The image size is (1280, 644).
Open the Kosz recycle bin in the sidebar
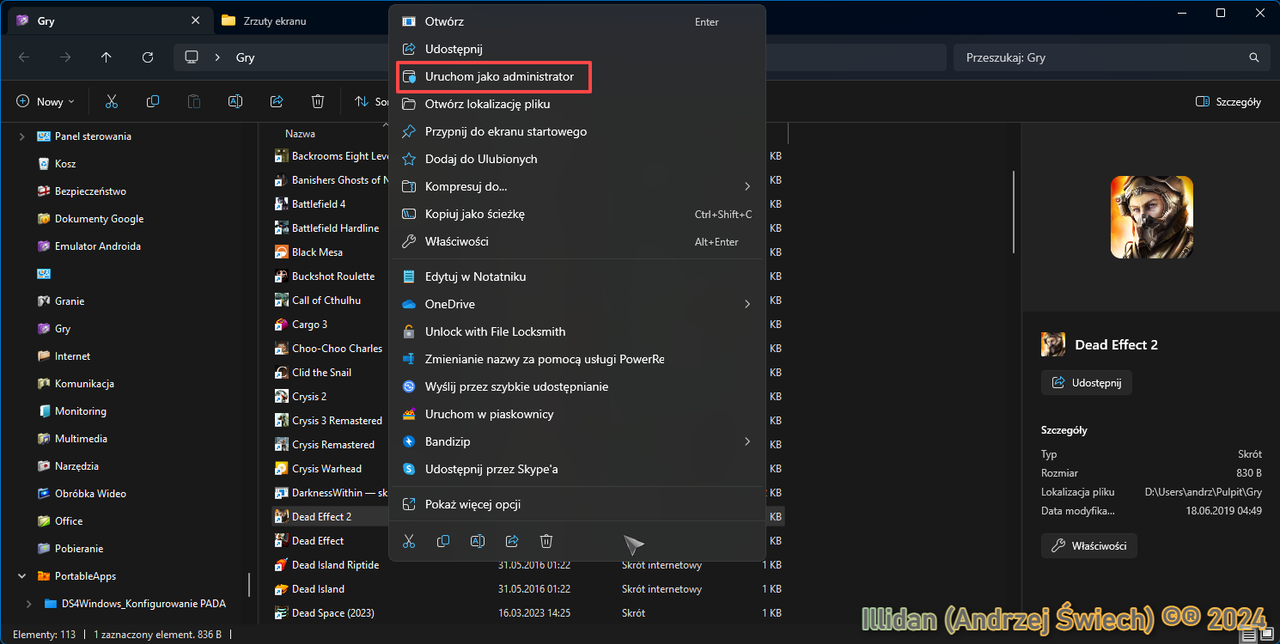click(x=56, y=164)
